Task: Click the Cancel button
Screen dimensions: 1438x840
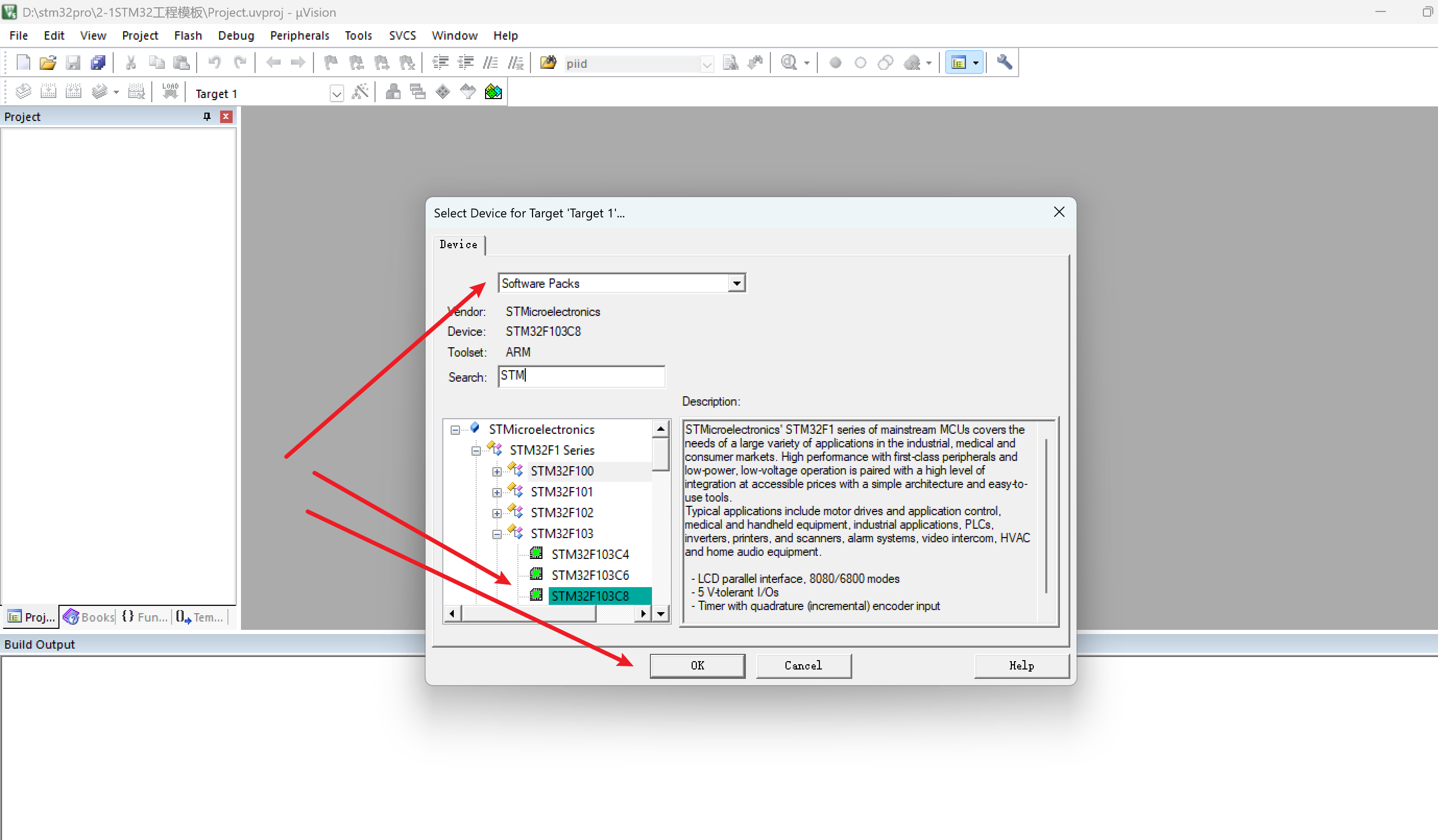Action: (x=803, y=665)
